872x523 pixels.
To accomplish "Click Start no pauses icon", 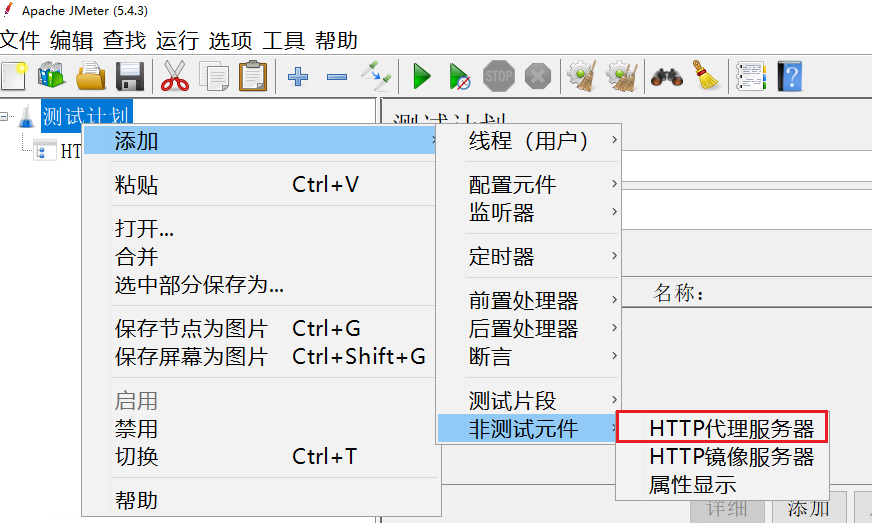I will pyautogui.click(x=460, y=76).
